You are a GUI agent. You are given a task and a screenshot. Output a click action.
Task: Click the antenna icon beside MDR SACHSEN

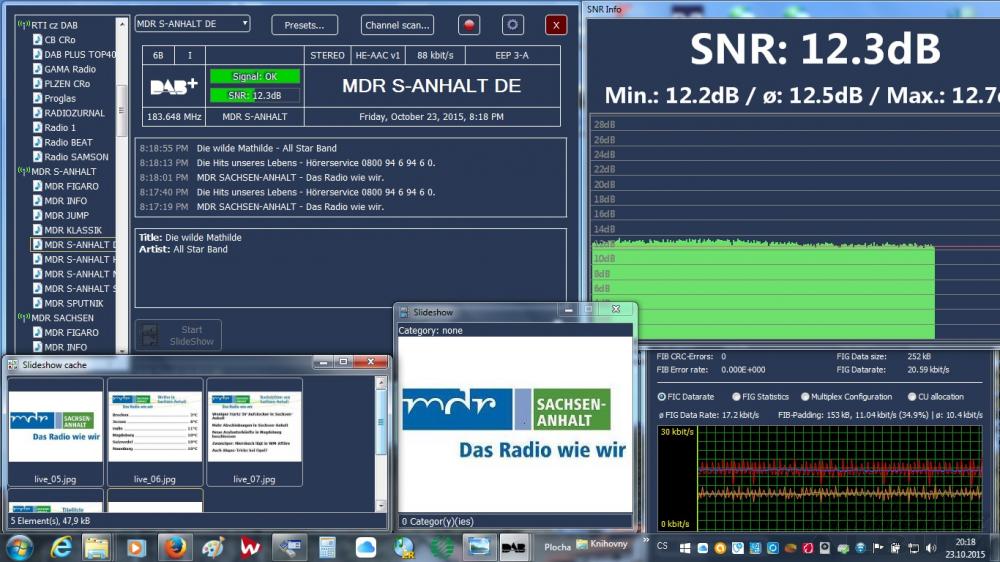coord(24,317)
